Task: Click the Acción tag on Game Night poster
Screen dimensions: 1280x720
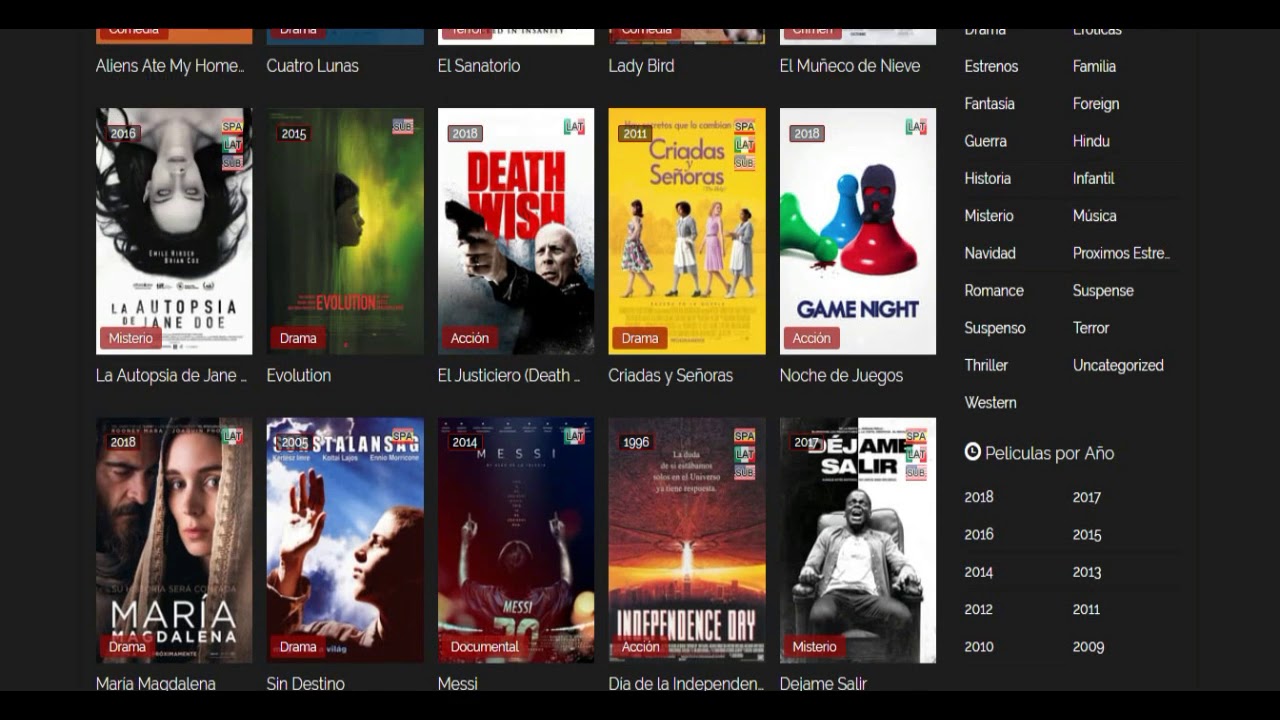Action: coord(812,338)
